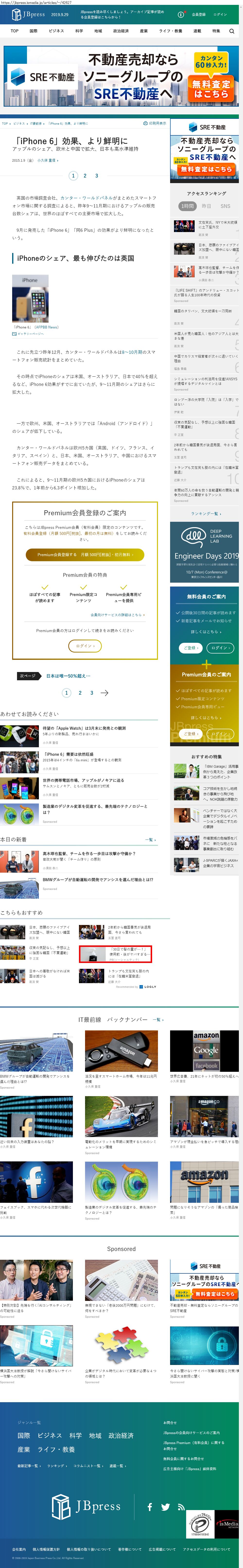The width and height of the screenshot is (243, 1568).
Task: Open the gallery page link below iPhone photo
Action: tap(28, 334)
